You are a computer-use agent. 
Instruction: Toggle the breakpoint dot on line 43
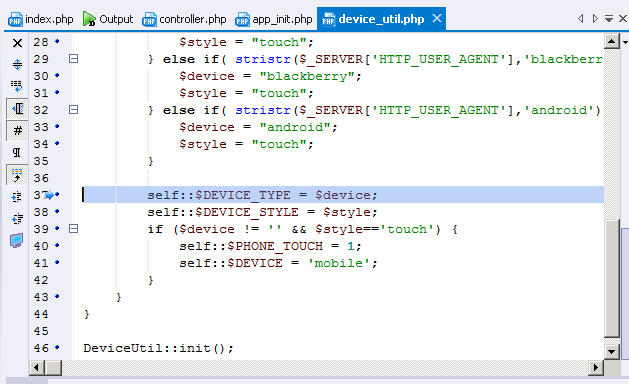(x=57, y=296)
